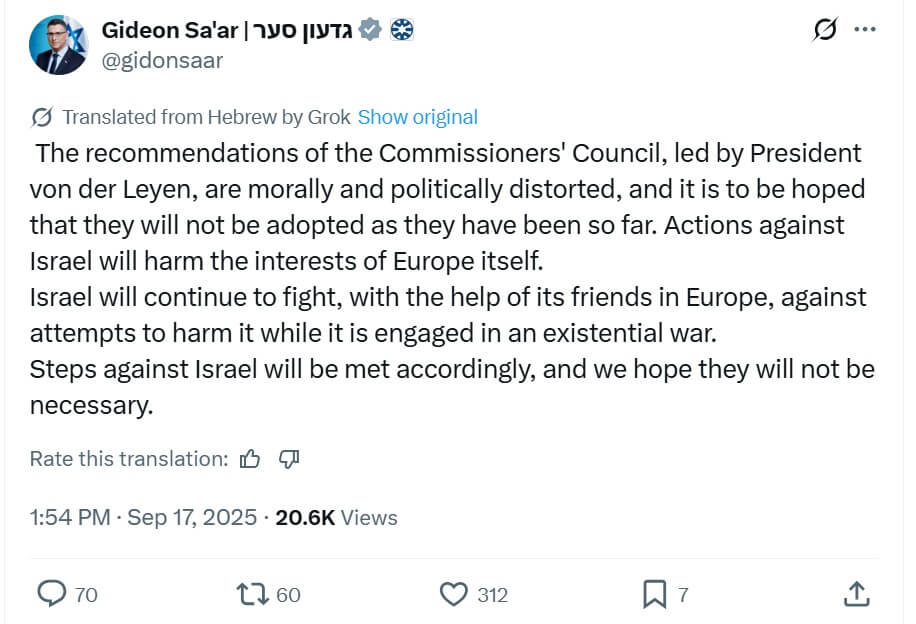Open the @gidonsaar handle link
This screenshot has height=624, width=916.
162,60
